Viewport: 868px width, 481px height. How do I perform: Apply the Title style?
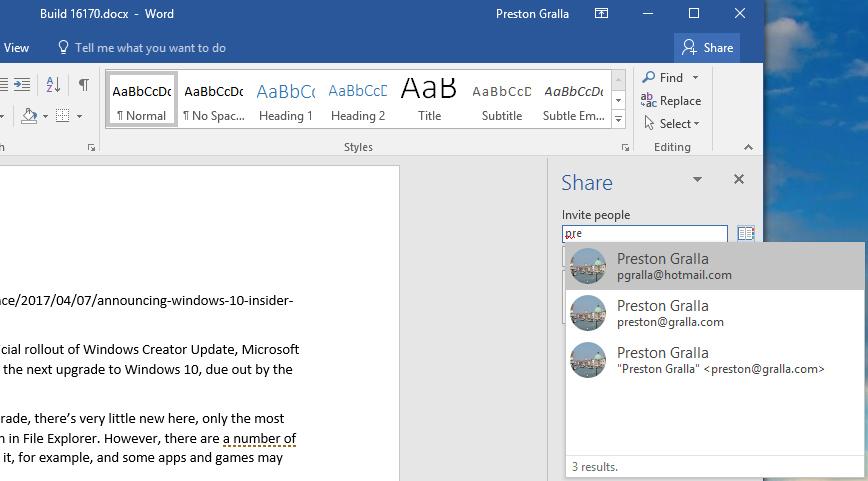429,100
